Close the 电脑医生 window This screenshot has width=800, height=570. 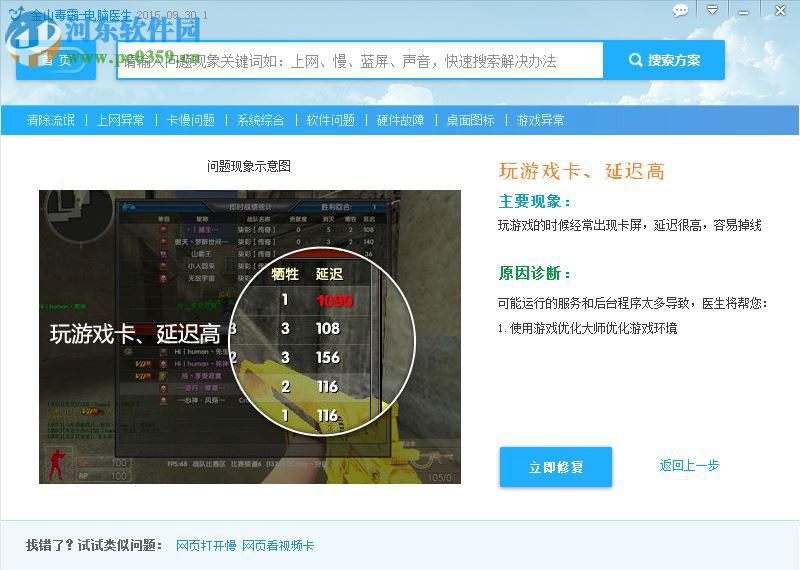(780, 10)
